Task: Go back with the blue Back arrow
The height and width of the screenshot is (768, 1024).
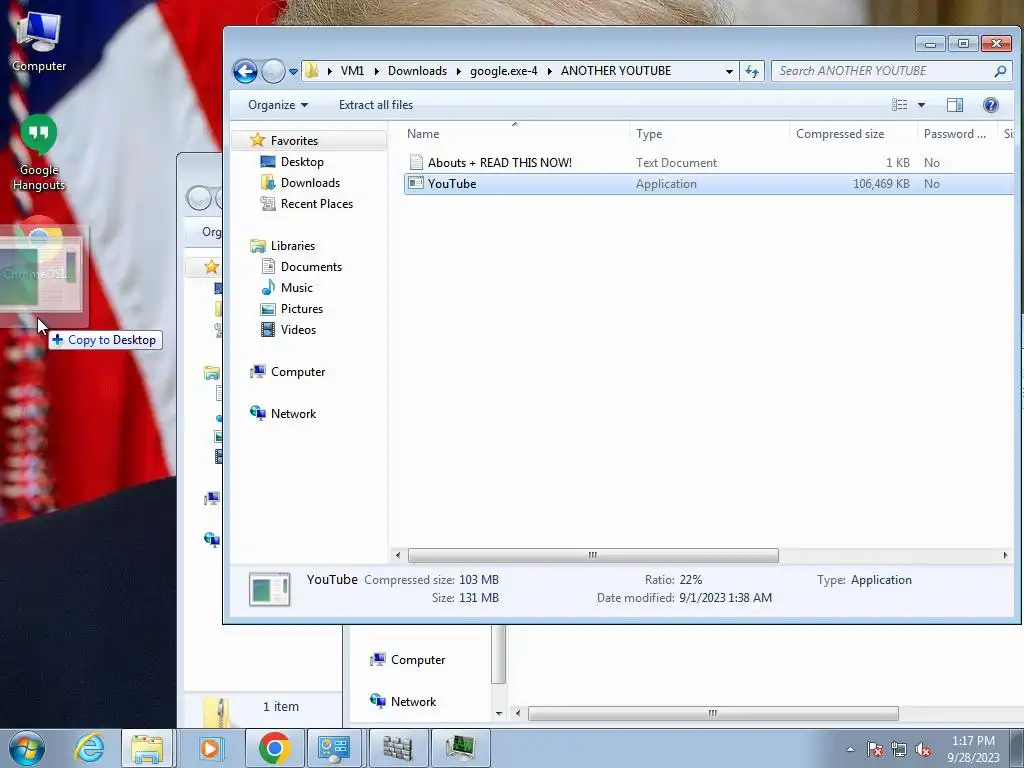Action: pyautogui.click(x=246, y=71)
